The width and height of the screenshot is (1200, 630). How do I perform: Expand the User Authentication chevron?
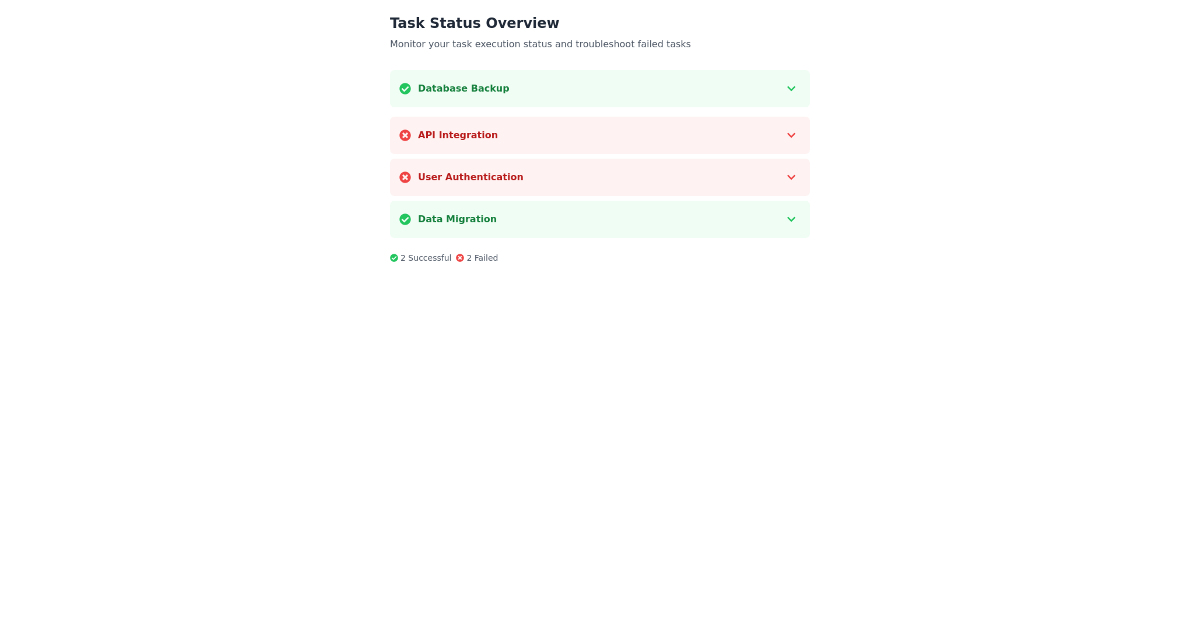pyautogui.click(x=791, y=177)
